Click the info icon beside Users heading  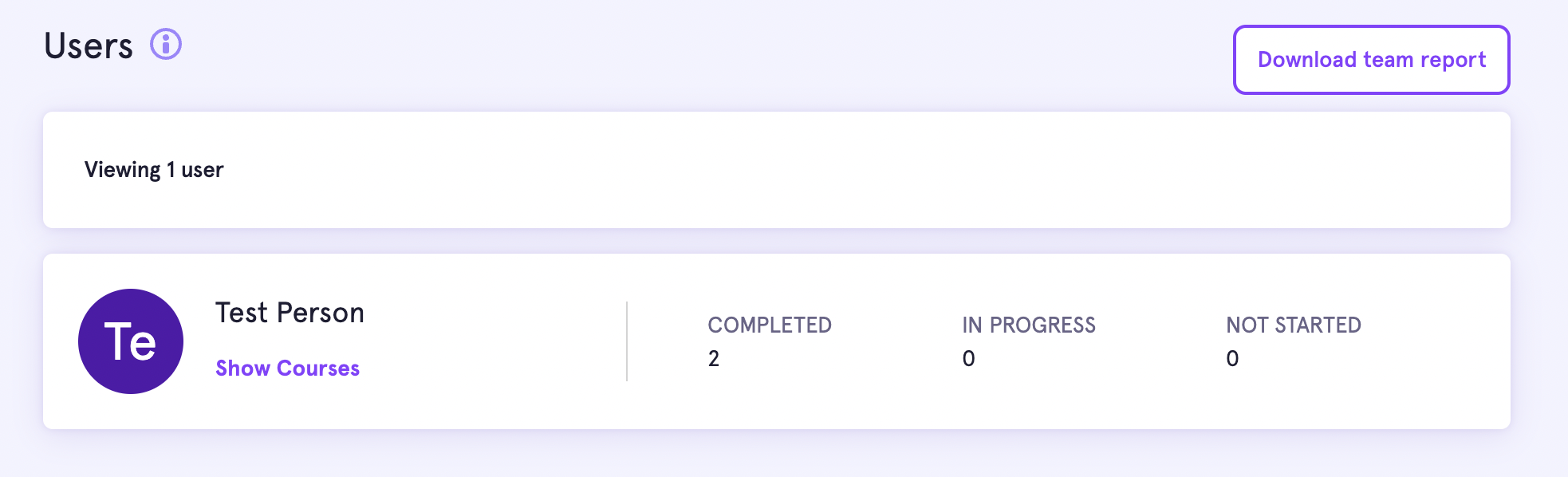[x=166, y=44]
